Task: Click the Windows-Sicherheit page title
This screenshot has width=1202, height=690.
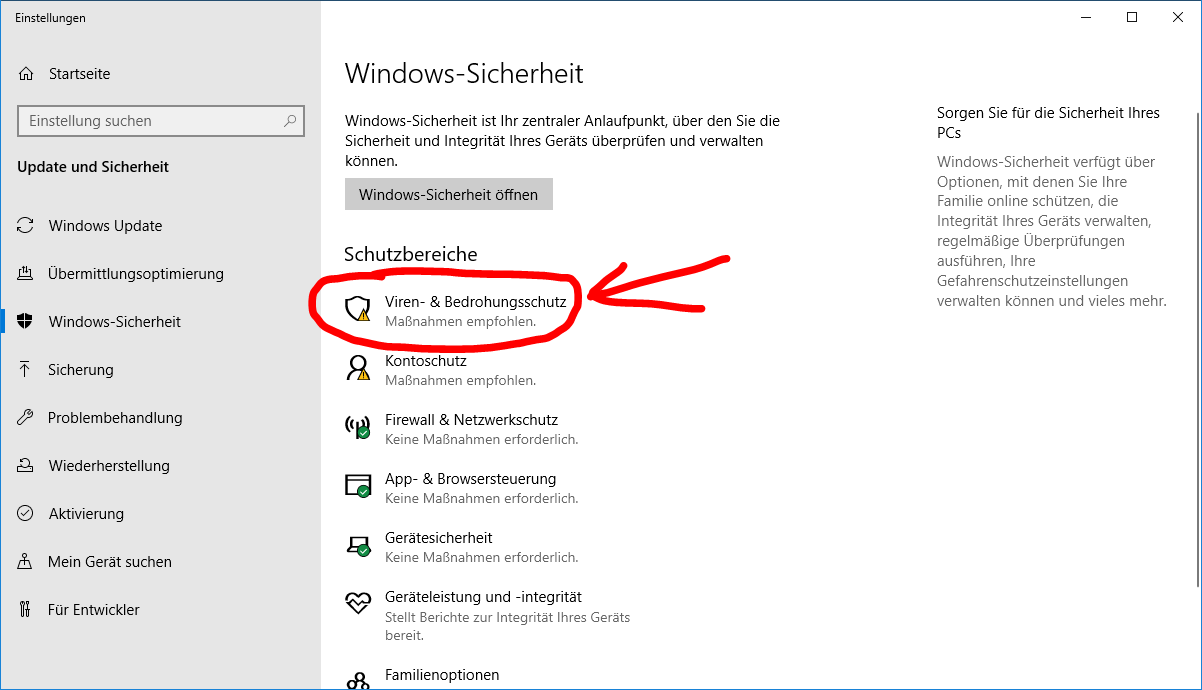Action: point(464,73)
